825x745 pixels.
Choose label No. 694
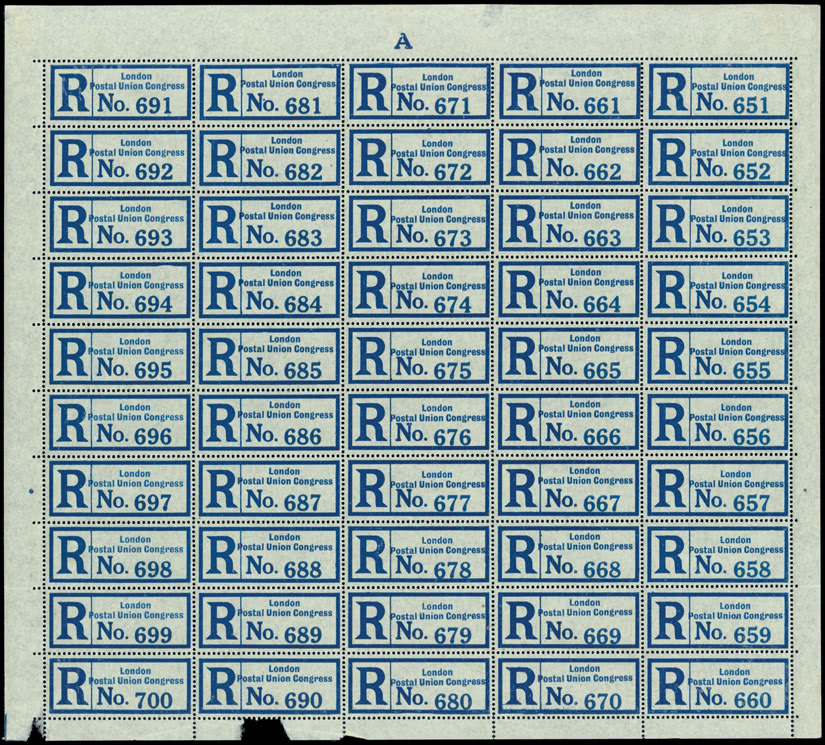120,291
